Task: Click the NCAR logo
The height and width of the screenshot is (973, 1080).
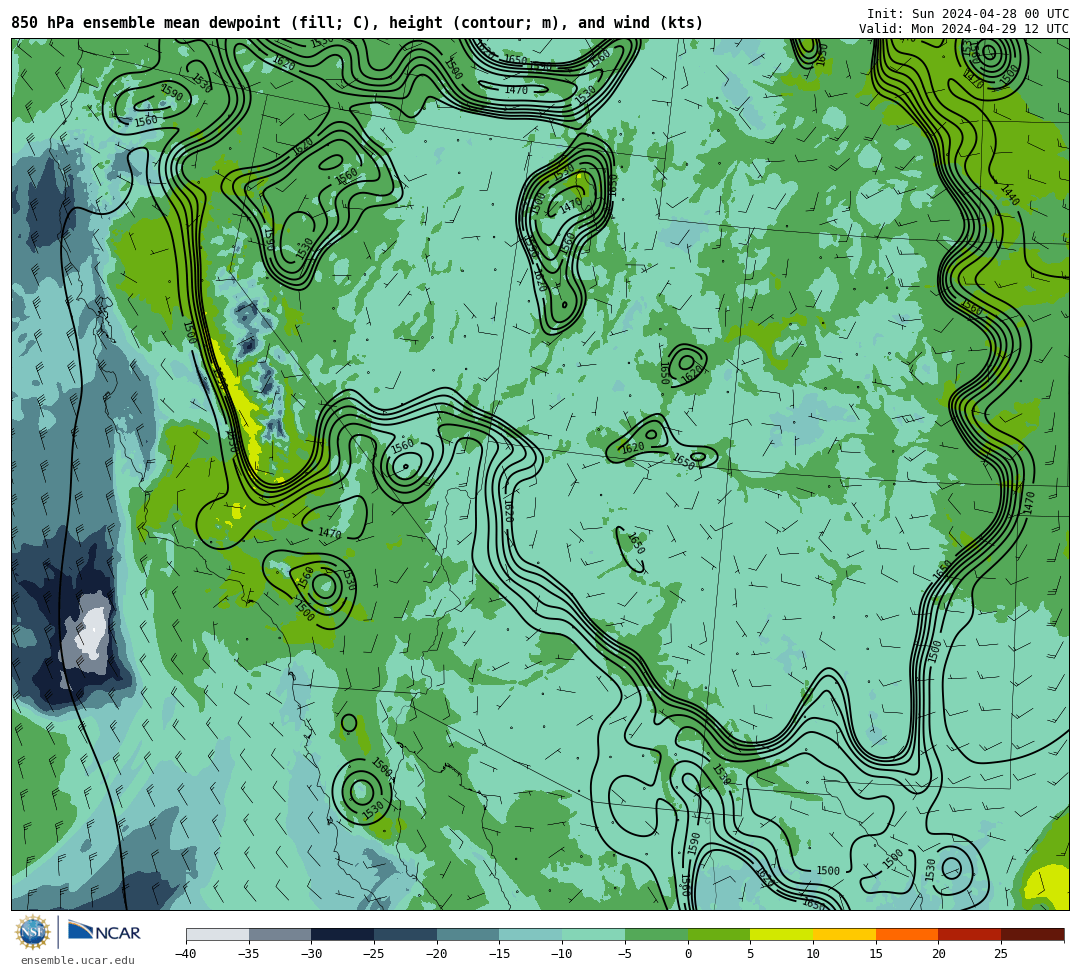Action: pyautogui.click(x=104, y=932)
